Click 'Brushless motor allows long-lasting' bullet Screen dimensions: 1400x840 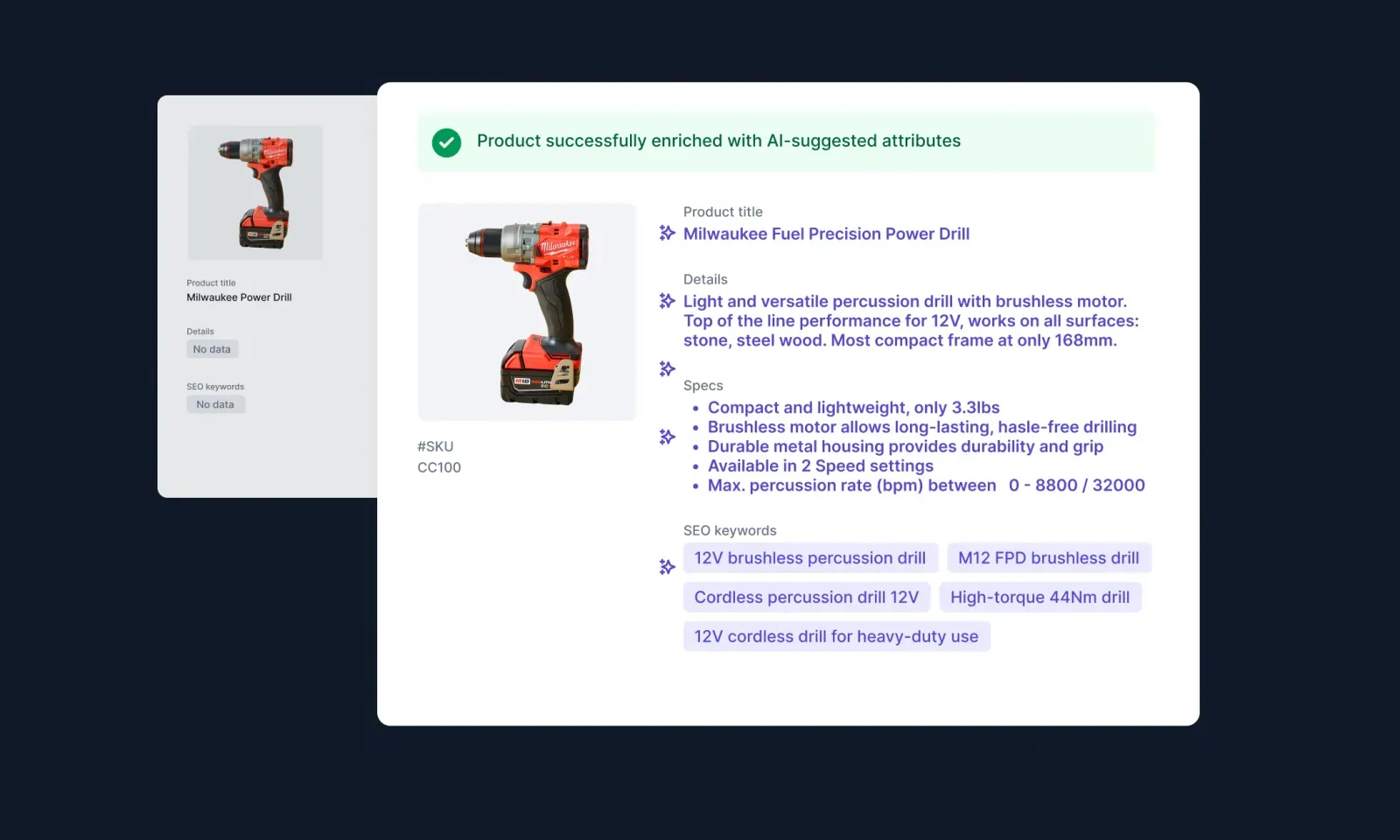[x=922, y=427]
